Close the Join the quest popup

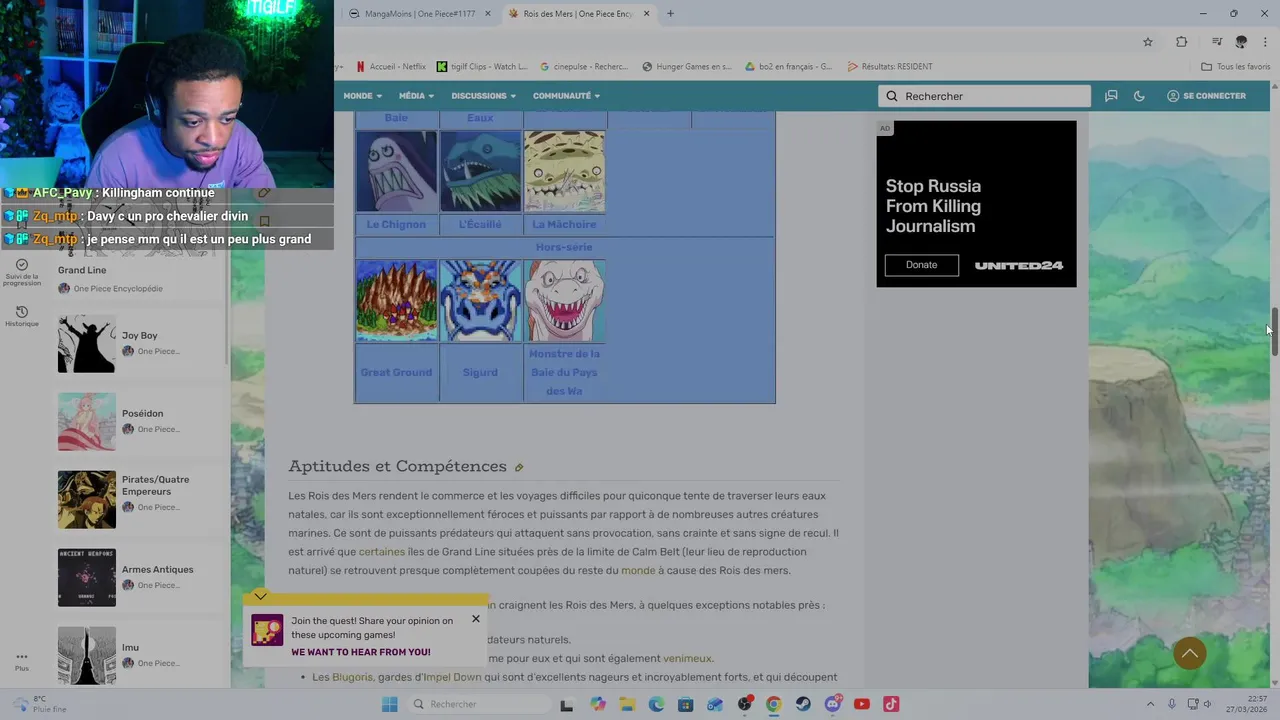[x=476, y=619]
